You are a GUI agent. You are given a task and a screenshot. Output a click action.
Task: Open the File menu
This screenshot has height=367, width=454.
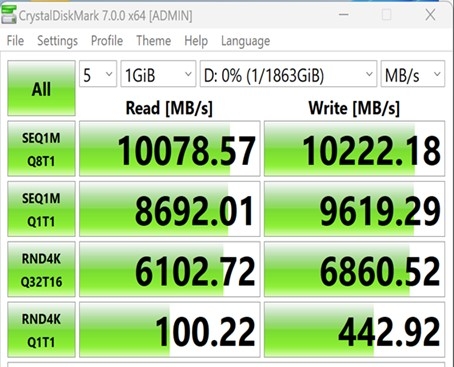tap(15, 41)
